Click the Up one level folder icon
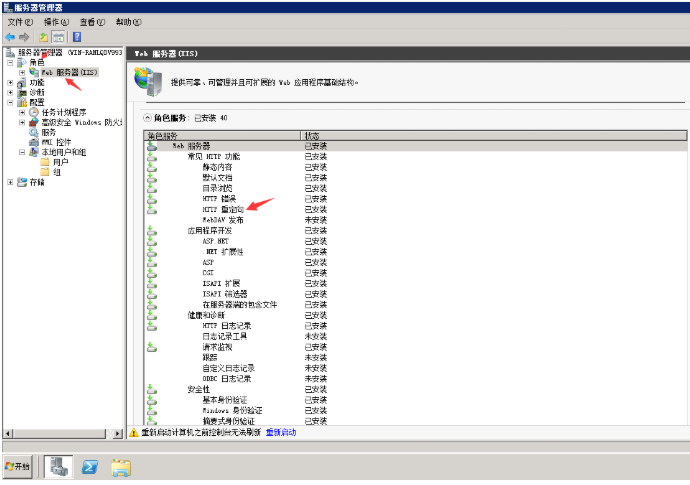Screen dimensions: 690x485 [43, 37]
